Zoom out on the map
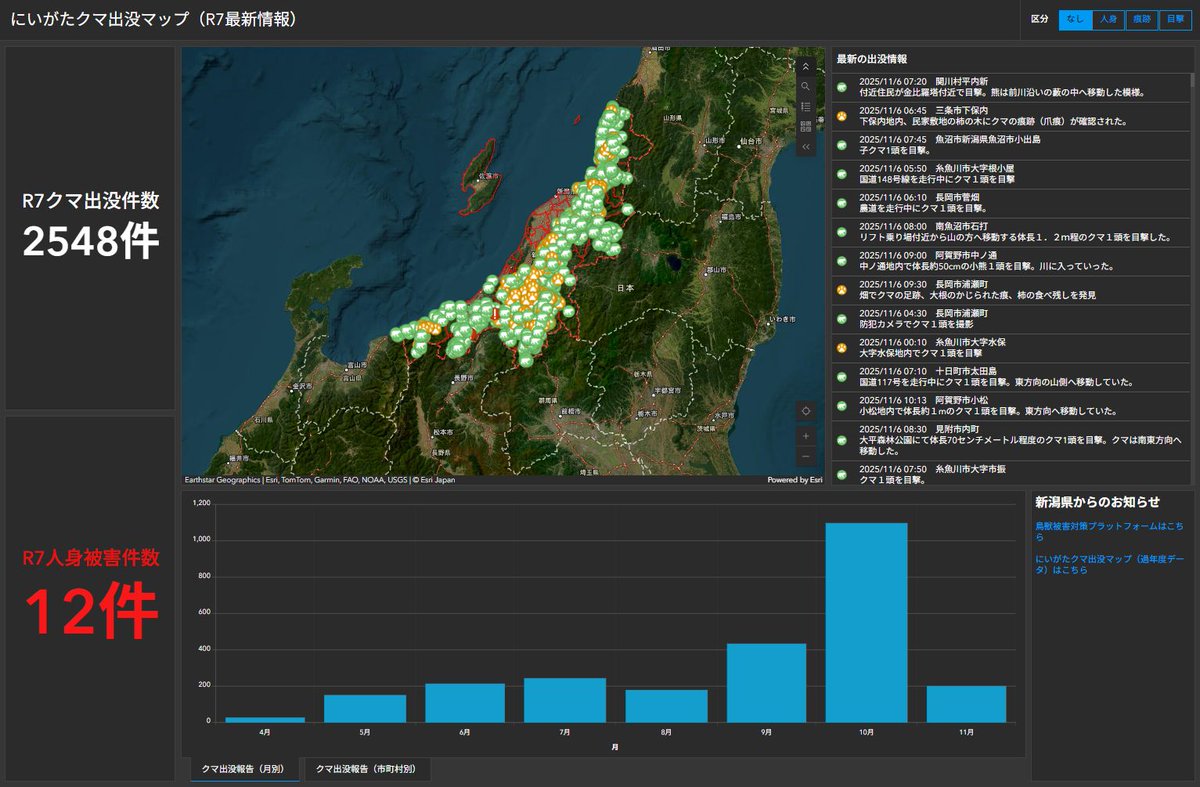This screenshot has width=1200, height=787. click(x=806, y=456)
